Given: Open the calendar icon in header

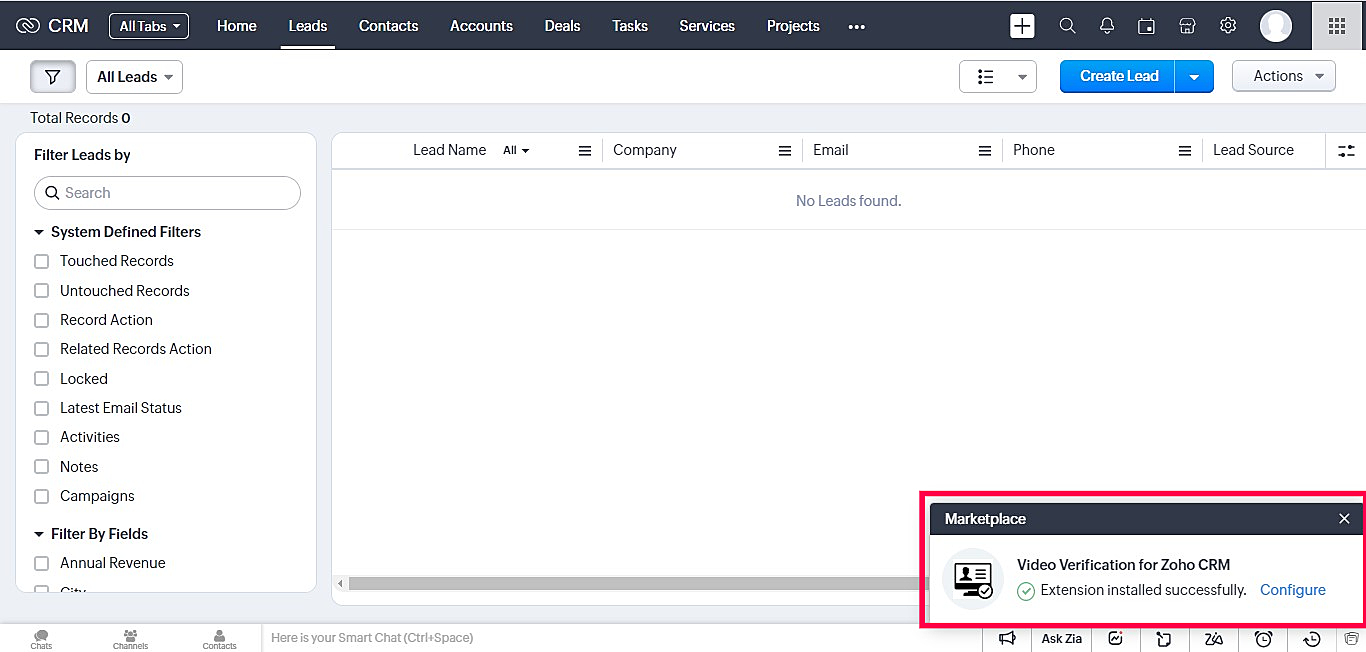Looking at the screenshot, I should pos(1147,26).
